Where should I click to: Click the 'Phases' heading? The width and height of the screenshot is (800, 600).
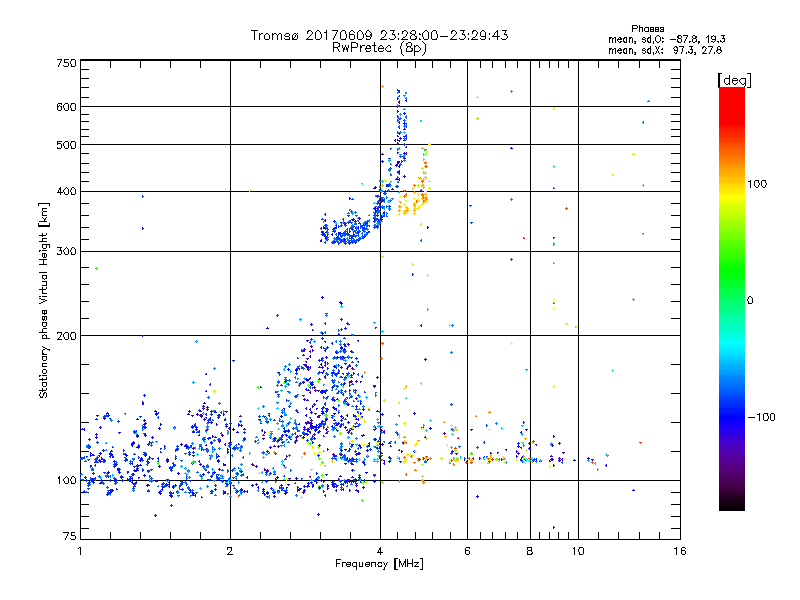pyautogui.click(x=647, y=29)
